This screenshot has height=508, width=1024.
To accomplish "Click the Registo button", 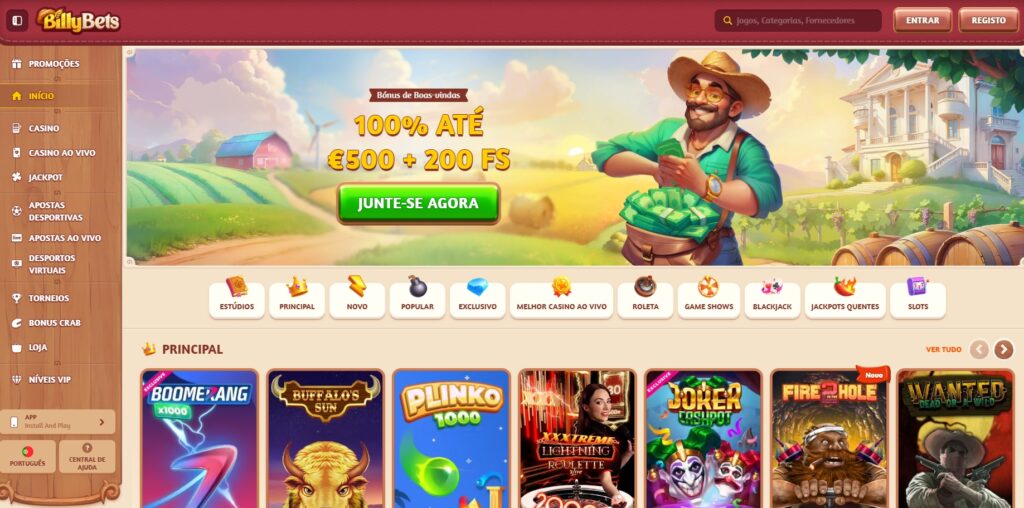I will 988,20.
